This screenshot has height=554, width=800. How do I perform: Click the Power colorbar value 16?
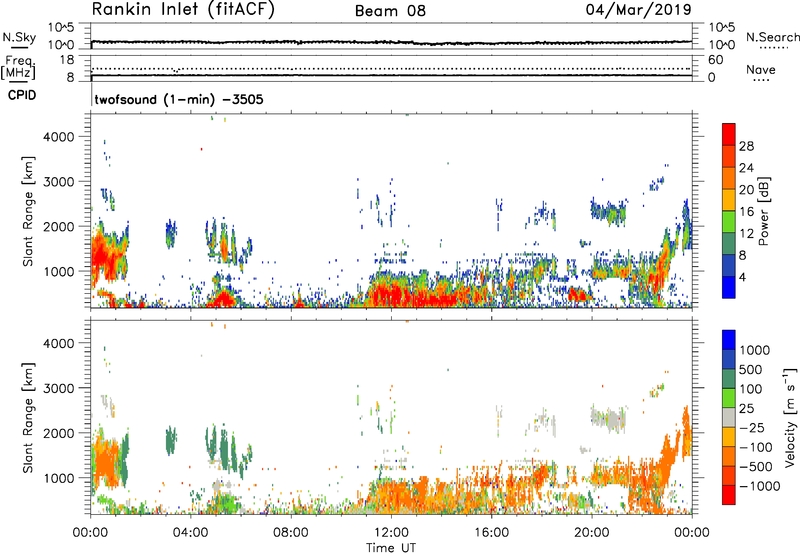click(746, 212)
